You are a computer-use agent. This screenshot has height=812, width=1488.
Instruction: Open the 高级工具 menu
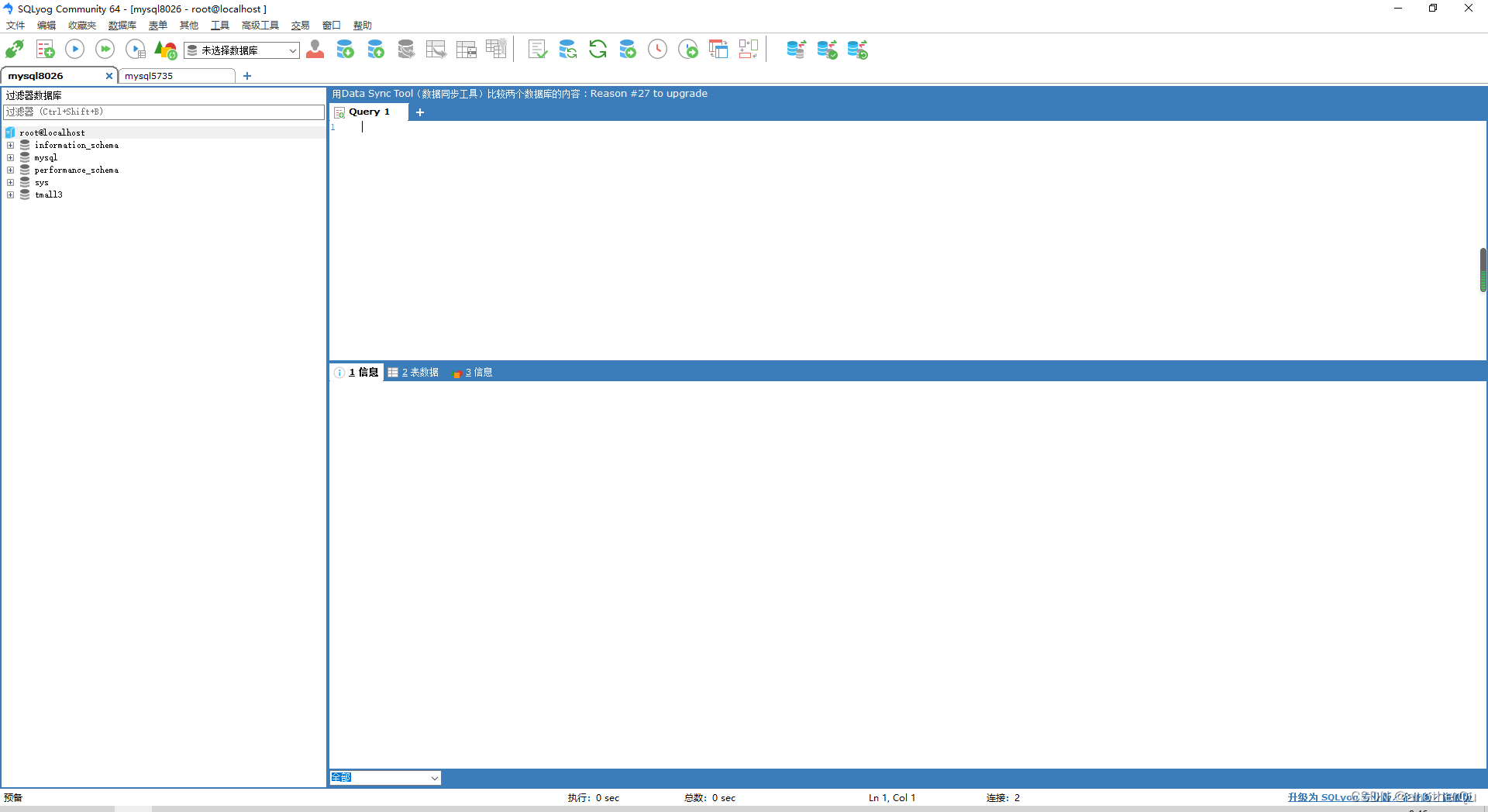tap(260, 26)
